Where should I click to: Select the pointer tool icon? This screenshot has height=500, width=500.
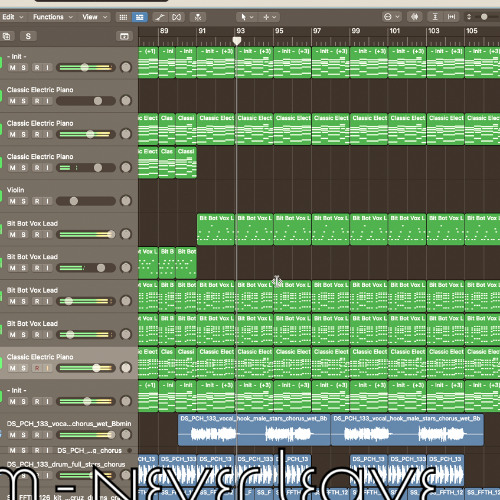click(243, 17)
